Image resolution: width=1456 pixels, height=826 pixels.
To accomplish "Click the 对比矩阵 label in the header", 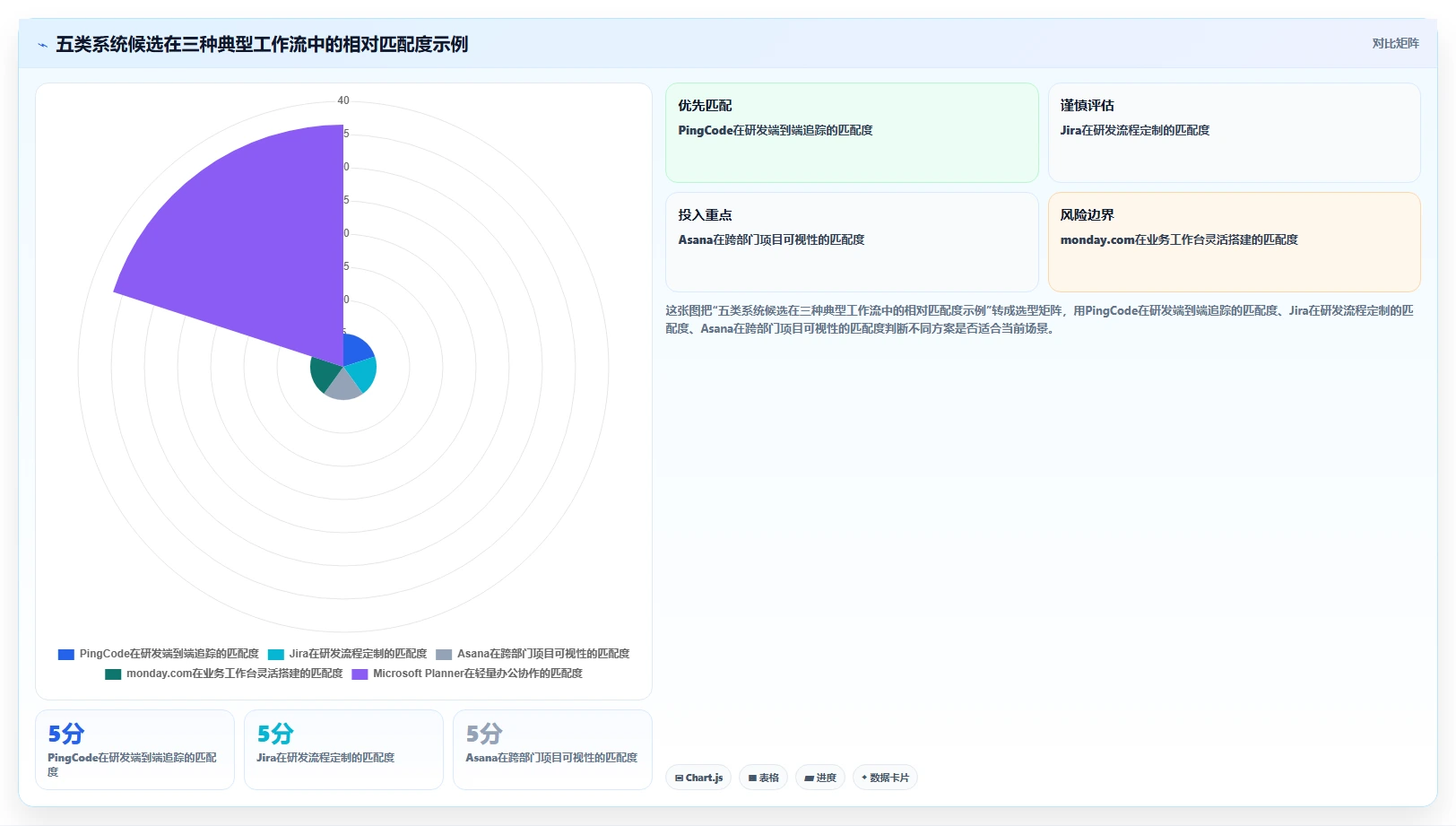I will point(1395,43).
